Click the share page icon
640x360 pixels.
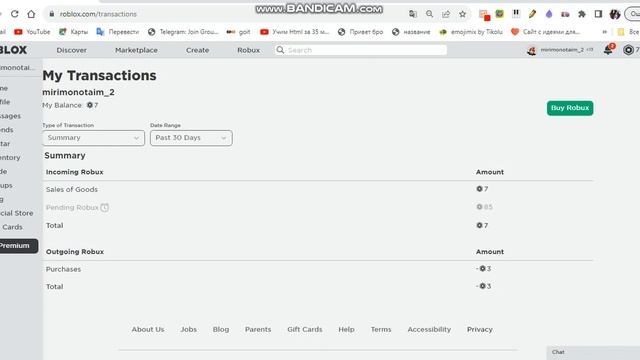[x=446, y=14]
